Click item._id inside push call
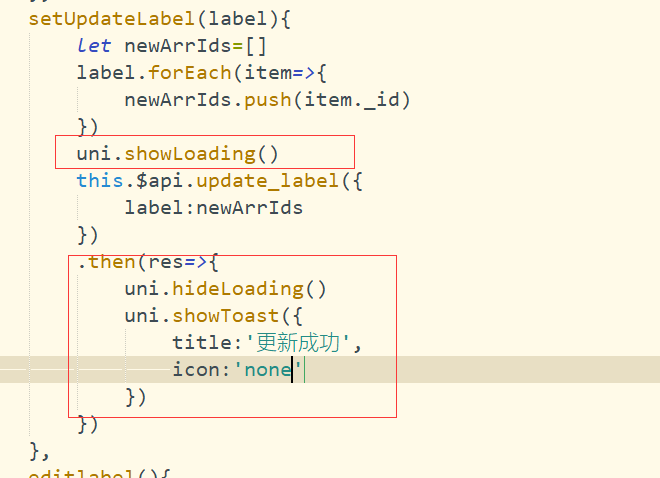Image resolution: width=660 pixels, height=478 pixels. 351,100
